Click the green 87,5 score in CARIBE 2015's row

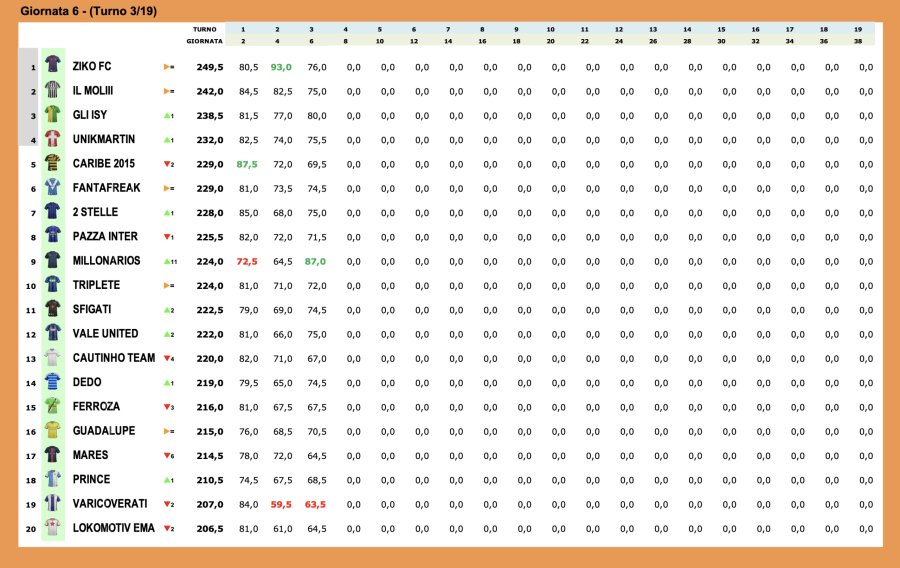click(247, 164)
